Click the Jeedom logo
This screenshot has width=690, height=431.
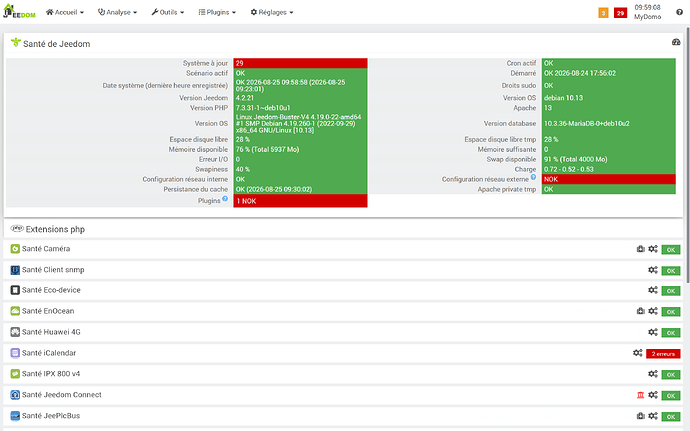[19, 11]
